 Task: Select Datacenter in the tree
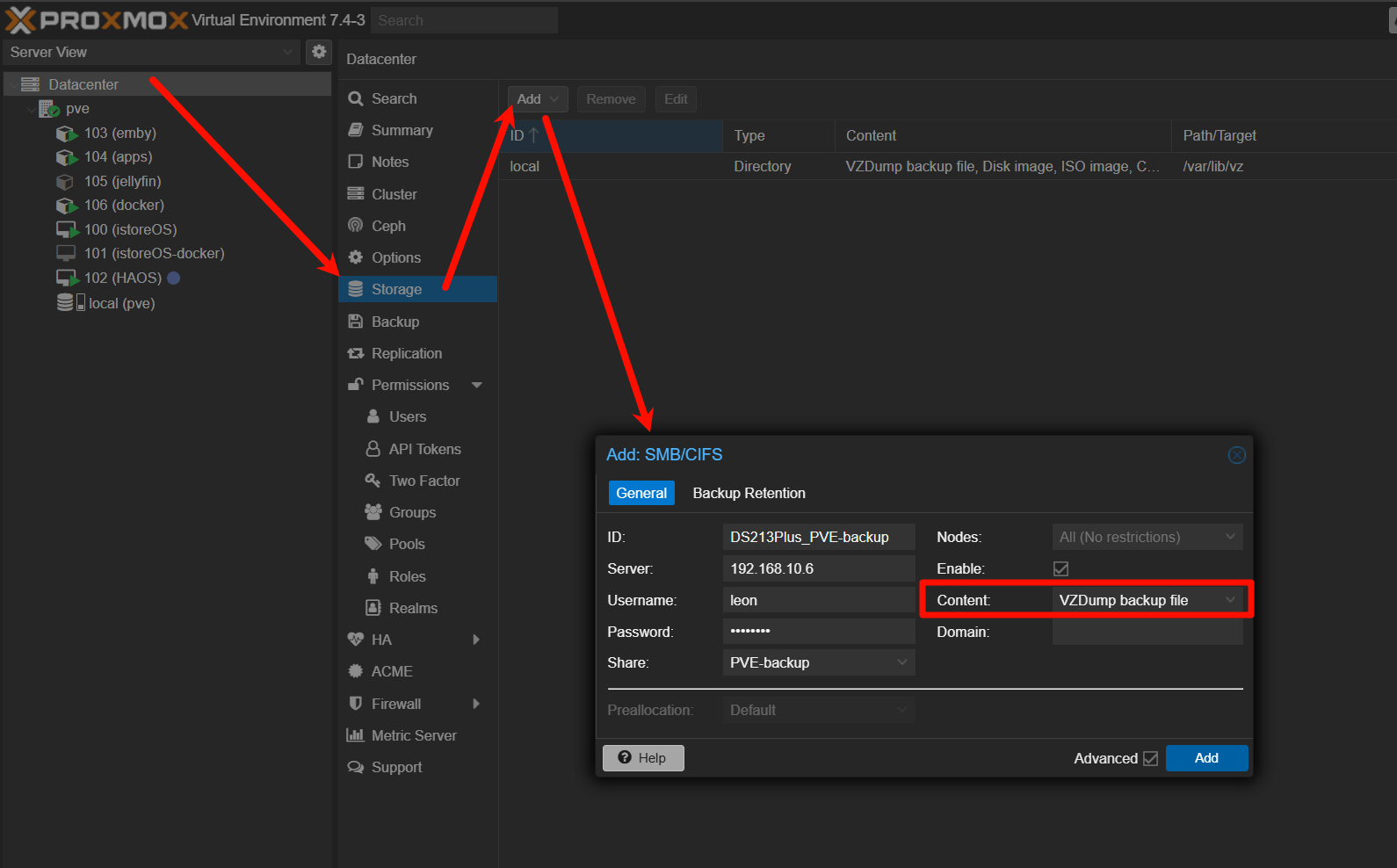[x=167, y=84]
